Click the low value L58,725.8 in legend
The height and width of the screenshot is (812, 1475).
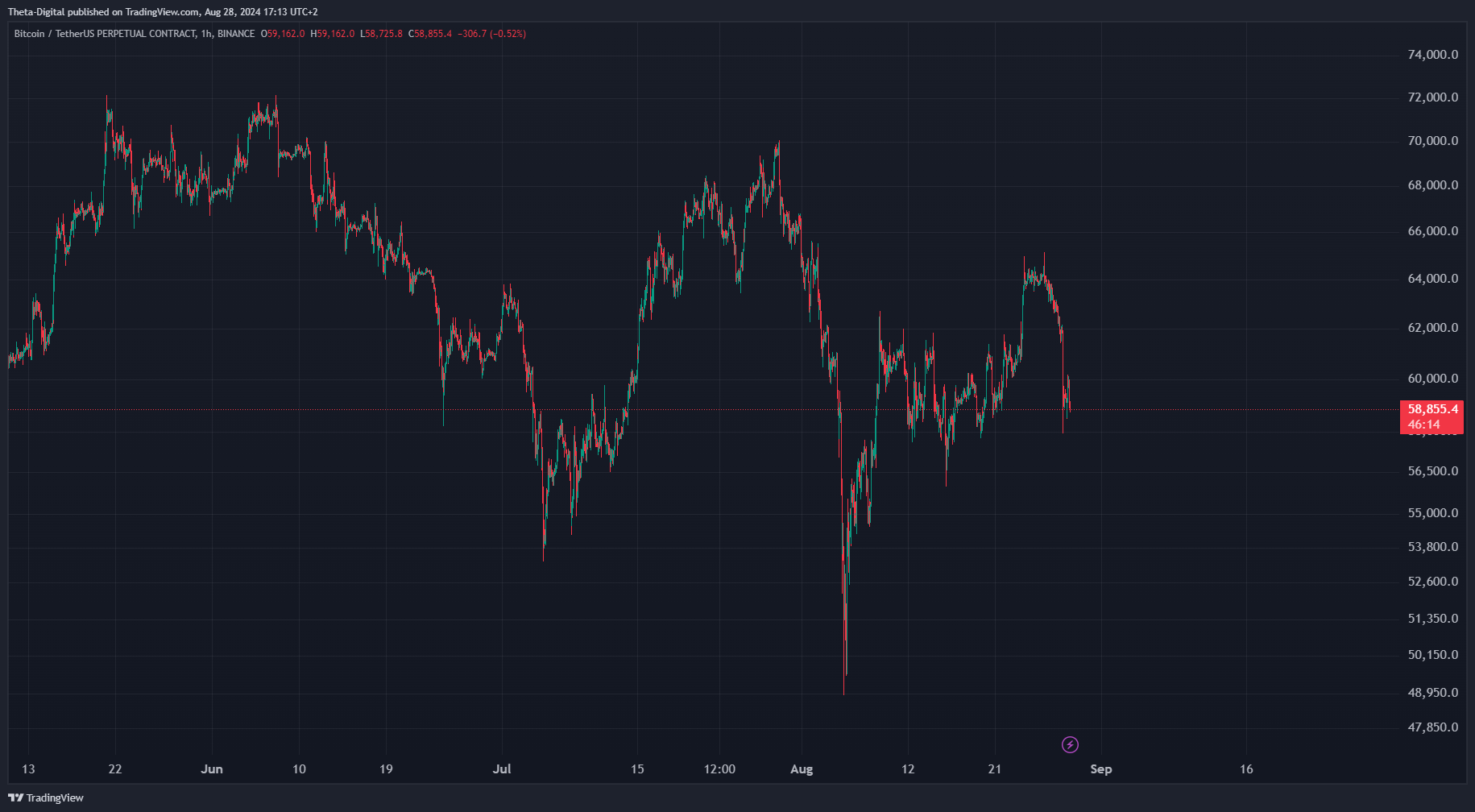pyautogui.click(x=381, y=34)
